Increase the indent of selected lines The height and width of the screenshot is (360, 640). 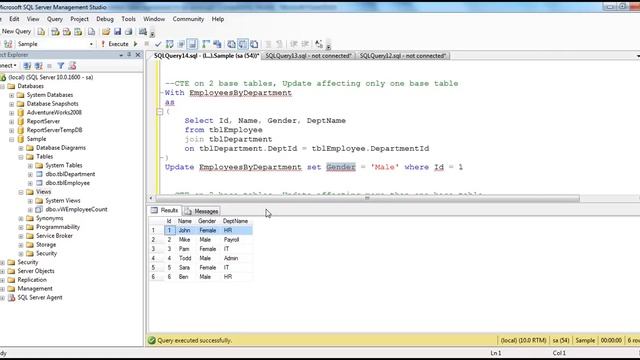305,44
